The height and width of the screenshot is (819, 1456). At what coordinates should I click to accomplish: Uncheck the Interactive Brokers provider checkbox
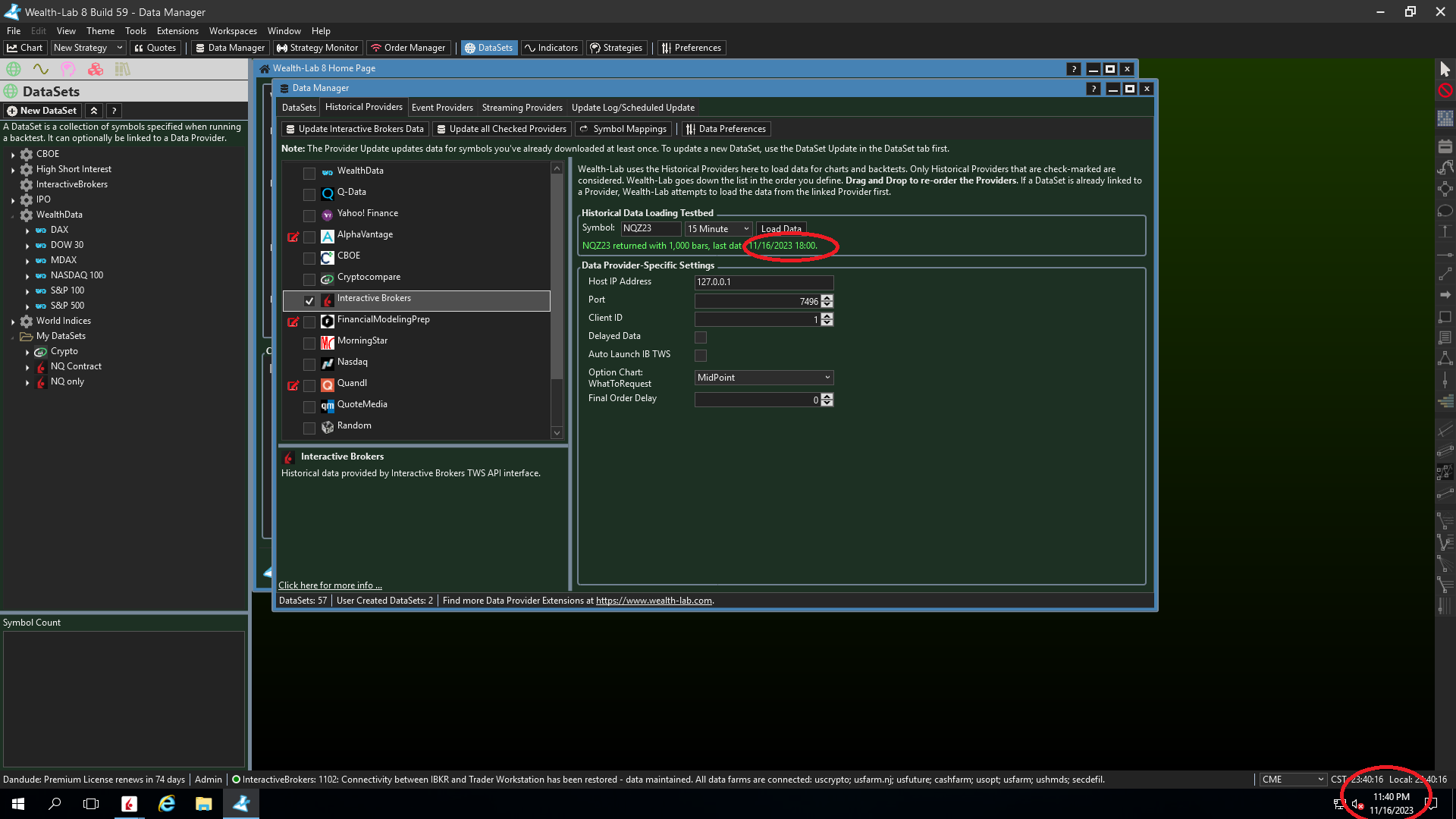pyautogui.click(x=309, y=300)
